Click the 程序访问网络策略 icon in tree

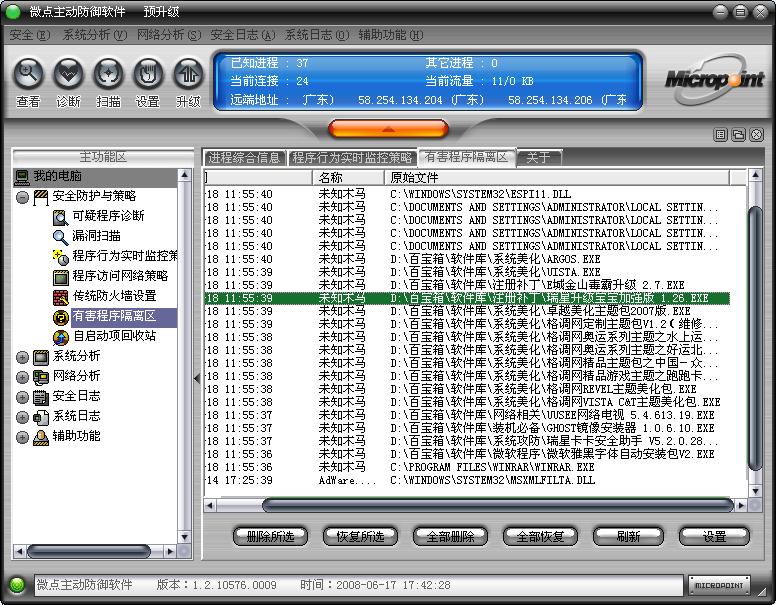click(x=60, y=277)
